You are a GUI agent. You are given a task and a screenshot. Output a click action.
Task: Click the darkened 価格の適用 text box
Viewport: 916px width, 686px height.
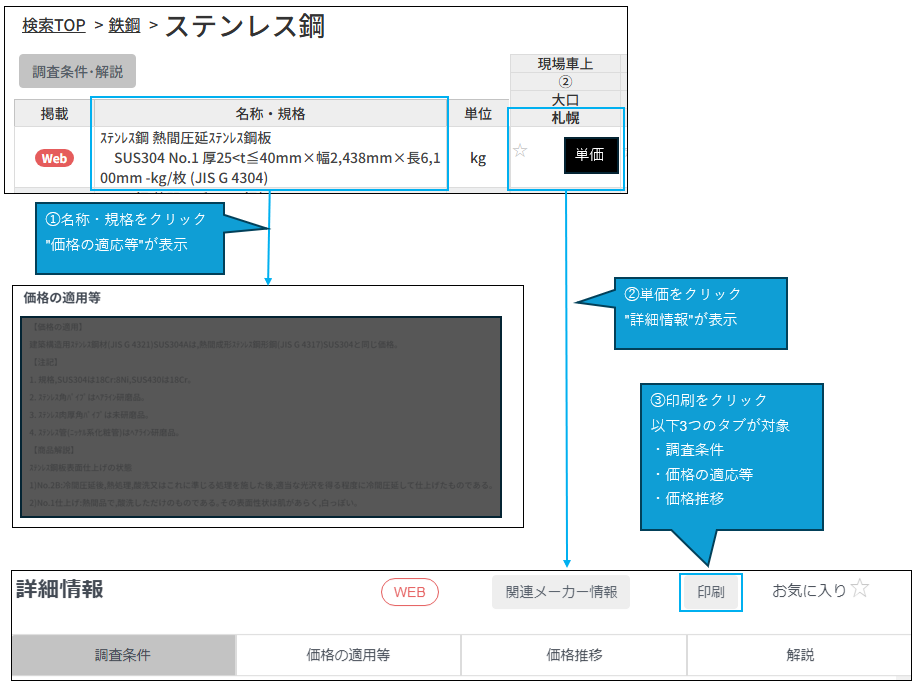261,416
